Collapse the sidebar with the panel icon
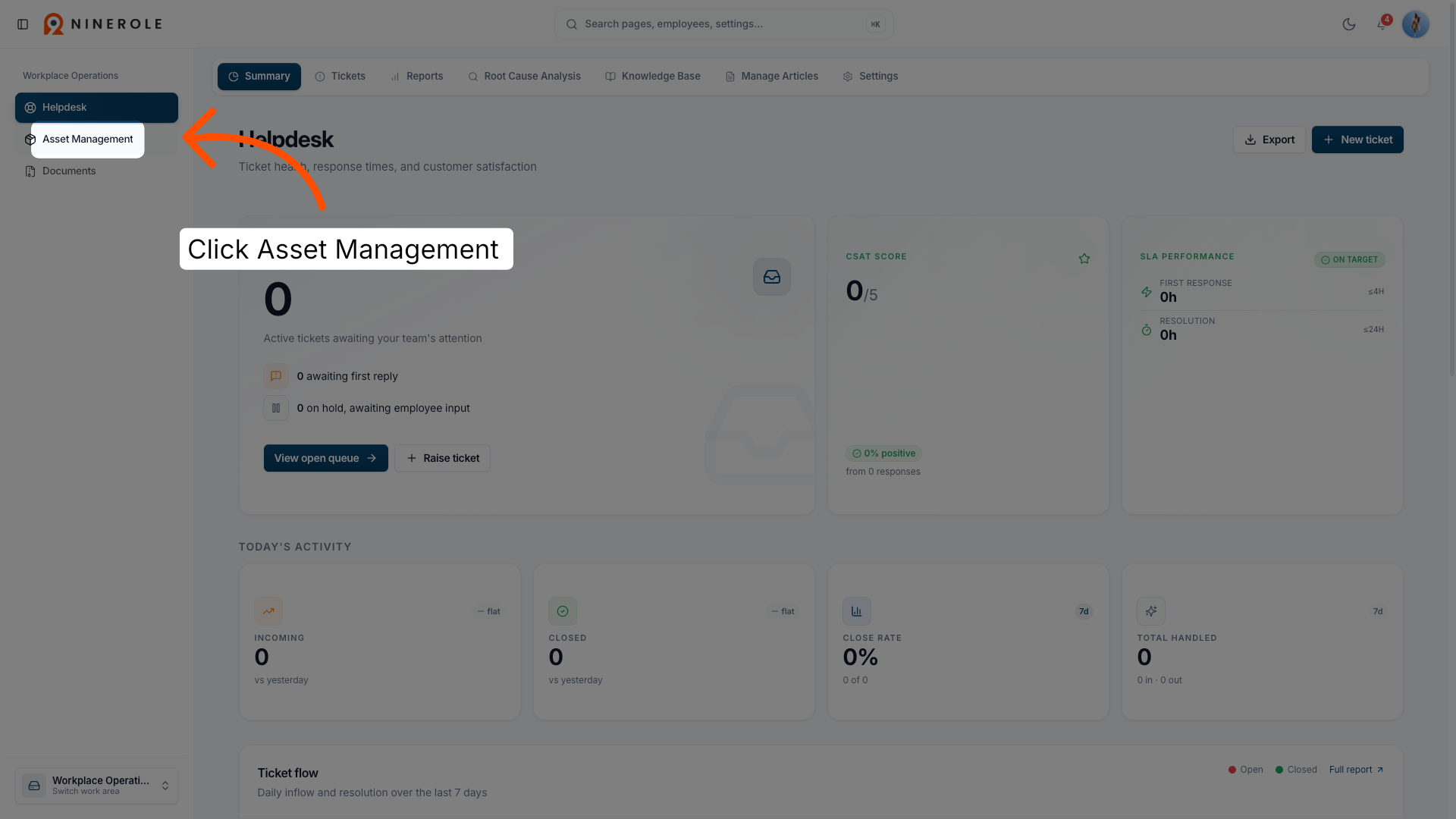 pyautogui.click(x=23, y=24)
